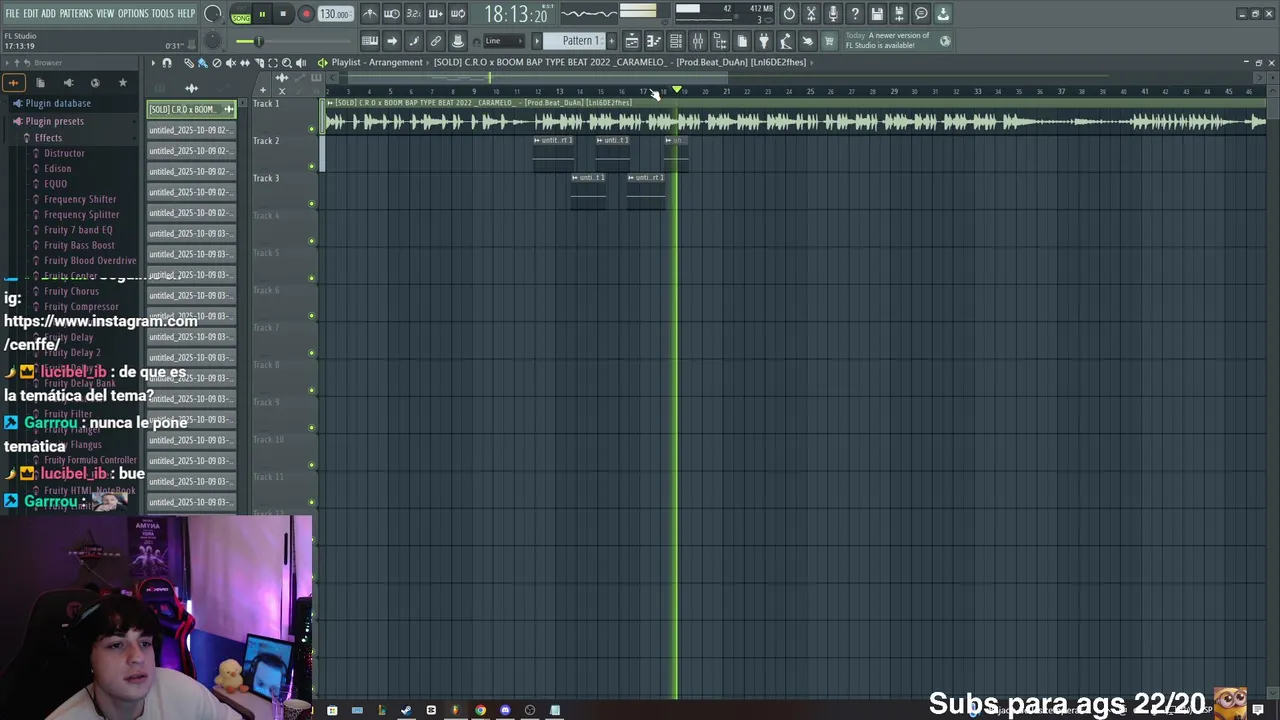Viewport: 1280px width, 720px height.
Task: Open playlist options menu arrow
Action: [153, 63]
